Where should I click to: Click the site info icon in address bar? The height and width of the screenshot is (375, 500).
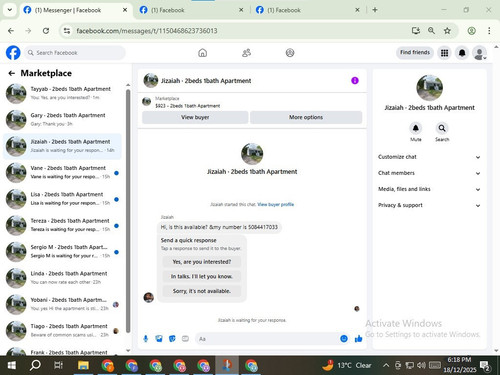tap(67, 31)
